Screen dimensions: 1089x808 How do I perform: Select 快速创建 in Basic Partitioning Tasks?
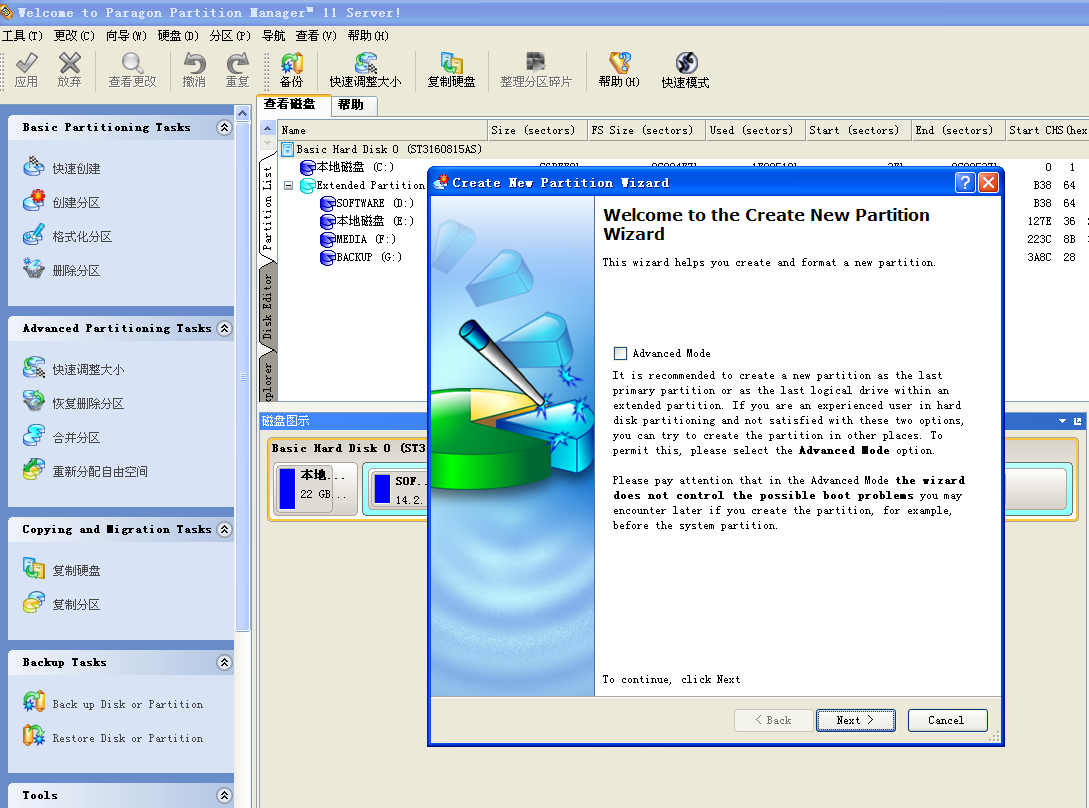[x=76, y=169]
